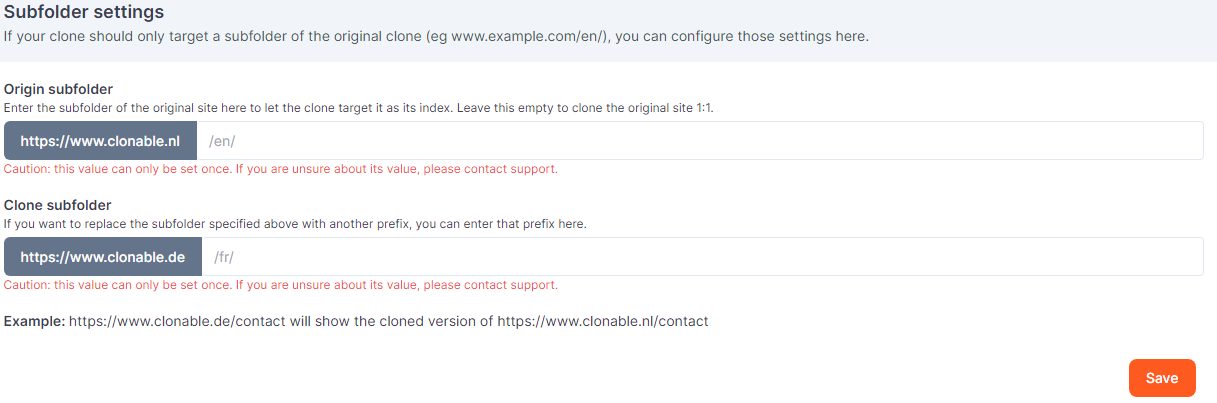Click the Origin subfolder field label
The height and width of the screenshot is (403, 1217).
[x=58, y=89]
